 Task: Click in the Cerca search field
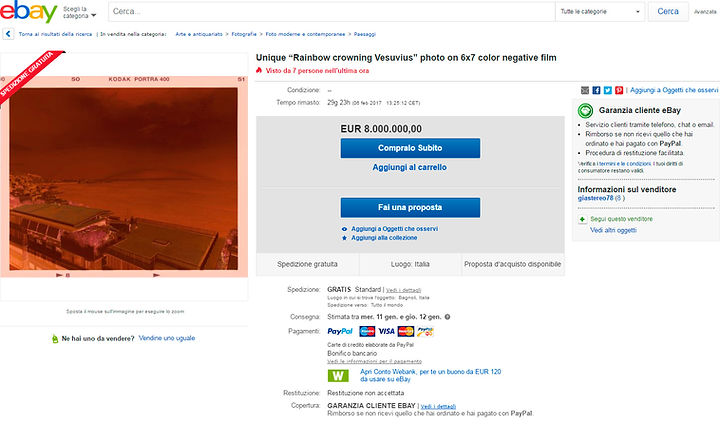(x=332, y=11)
